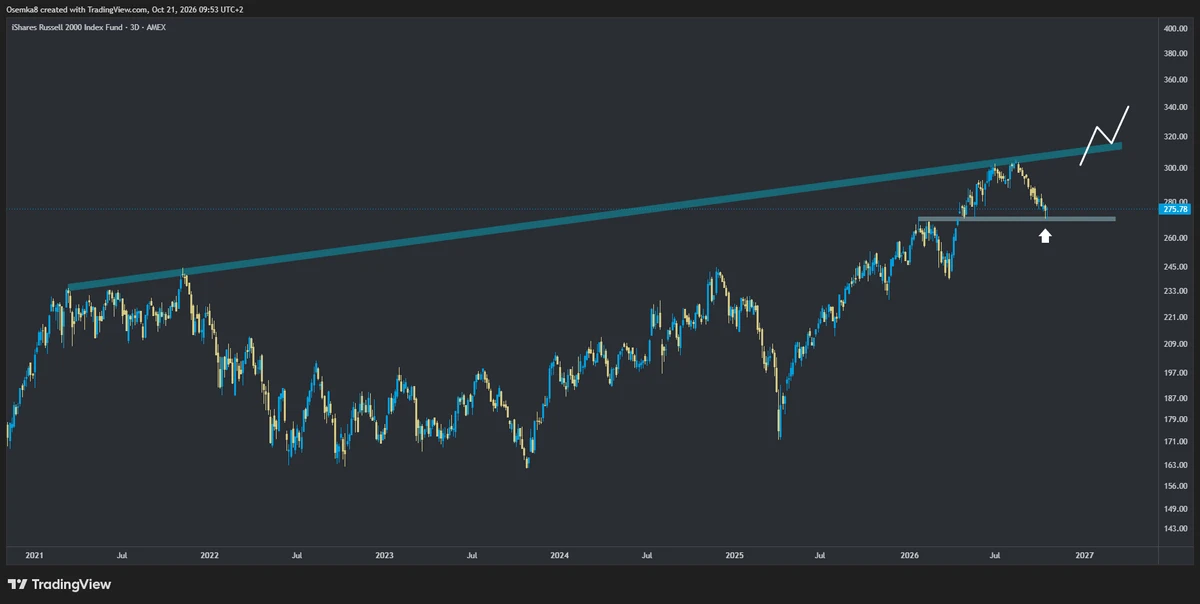Click the 2027 label on time axis

pyautogui.click(x=1084, y=554)
